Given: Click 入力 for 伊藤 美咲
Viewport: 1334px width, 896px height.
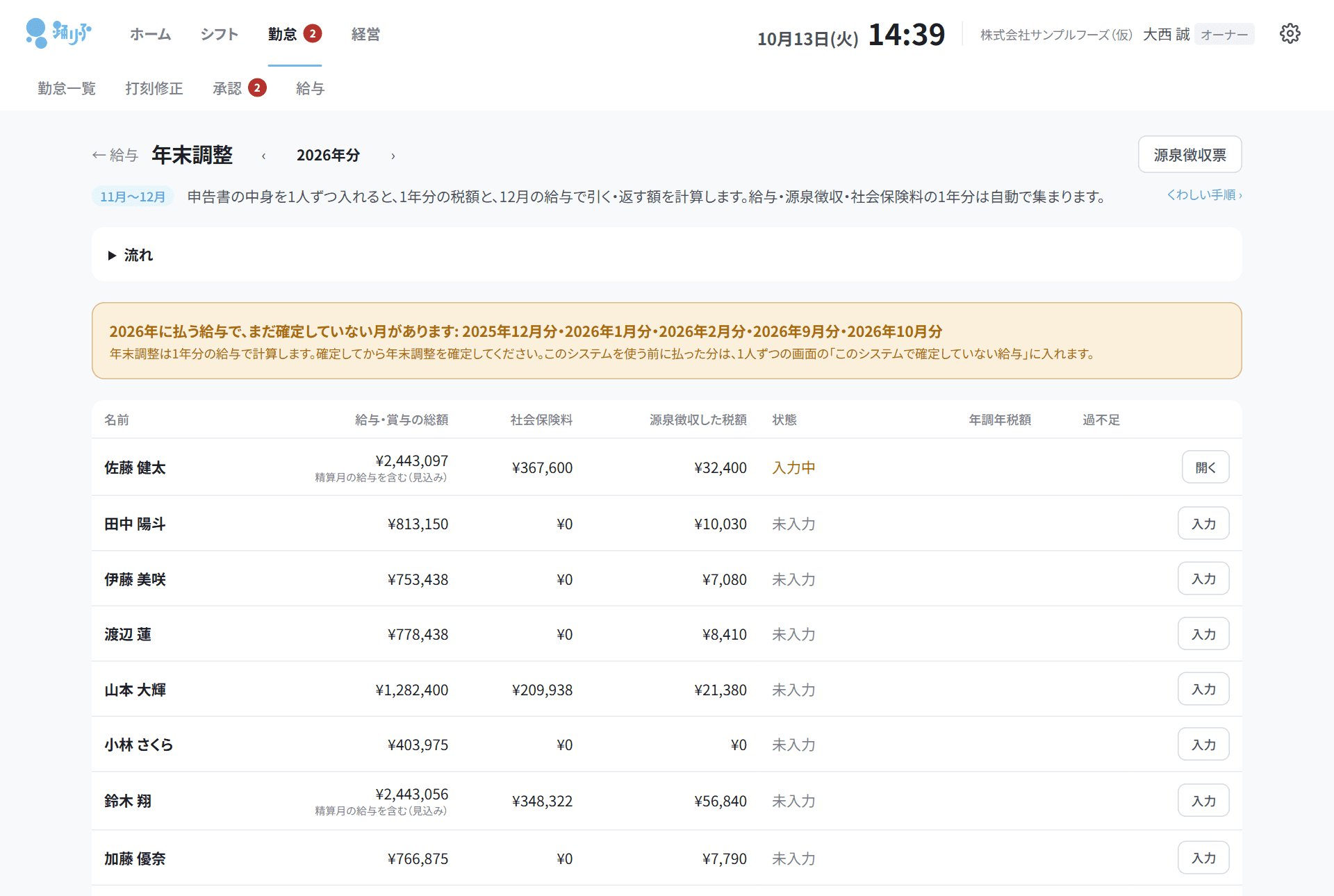Looking at the screenshot, I should tap(1203, 579).
